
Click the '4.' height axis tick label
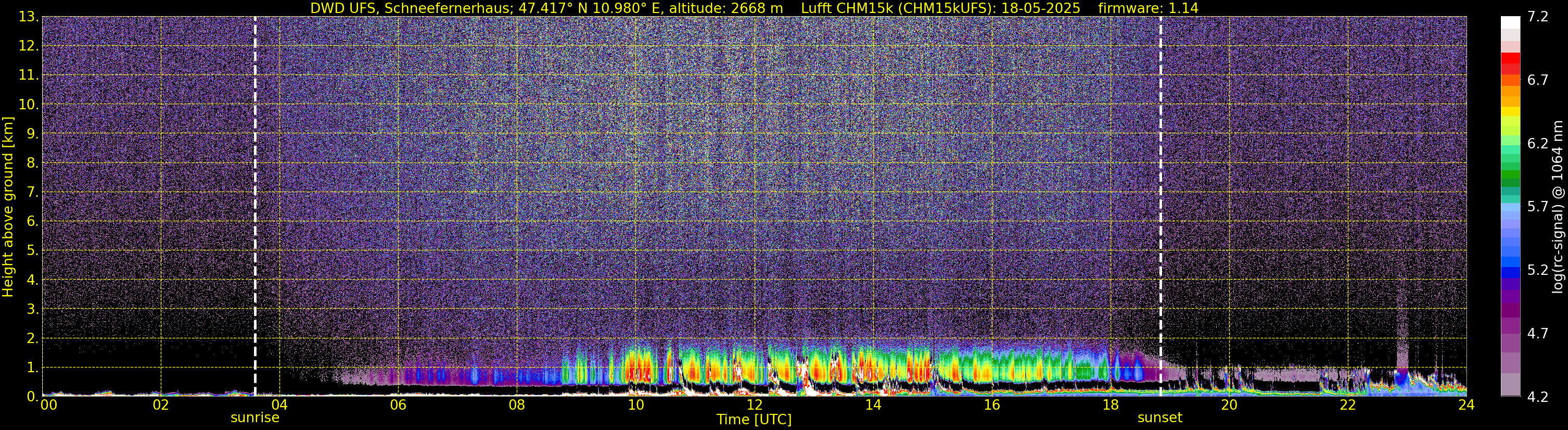click(32, 280)
